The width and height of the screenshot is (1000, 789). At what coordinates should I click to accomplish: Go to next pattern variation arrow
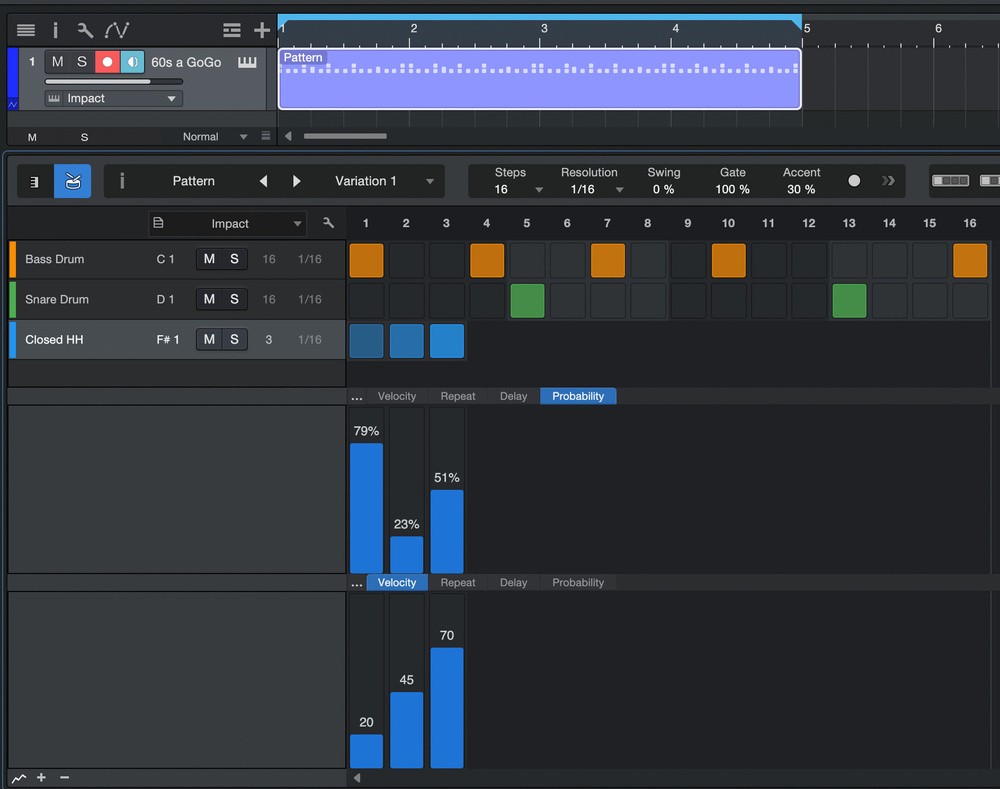pyautogui.click(x=297, y=181)
